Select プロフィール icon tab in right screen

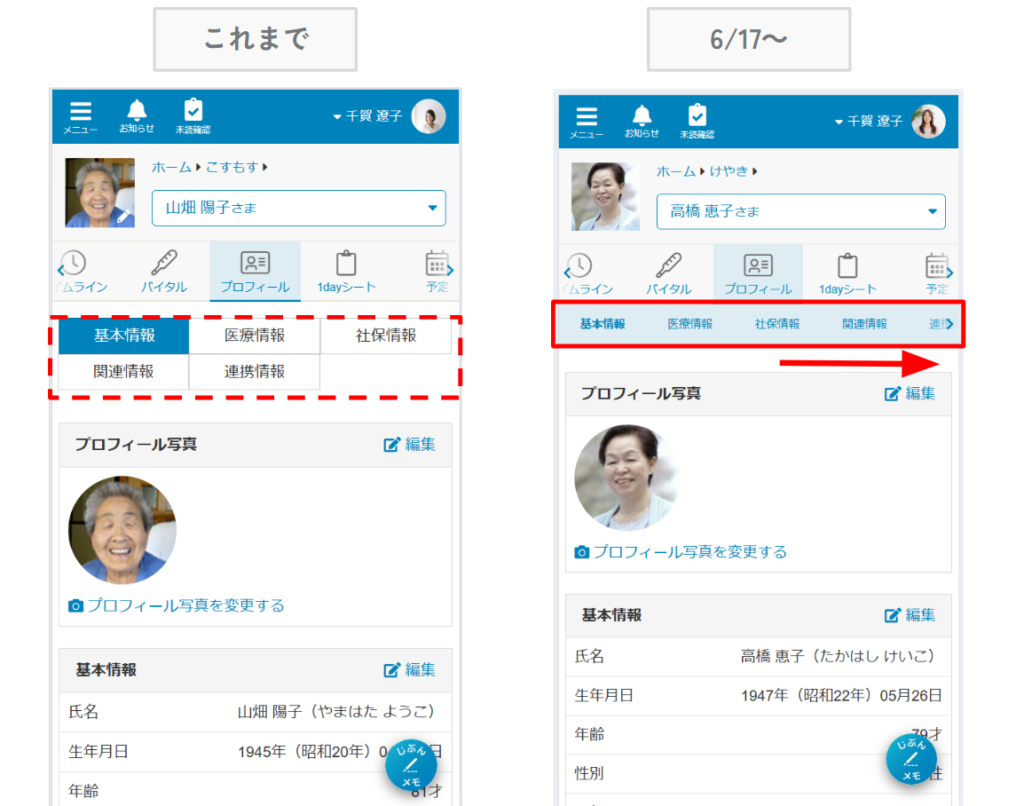758,274
